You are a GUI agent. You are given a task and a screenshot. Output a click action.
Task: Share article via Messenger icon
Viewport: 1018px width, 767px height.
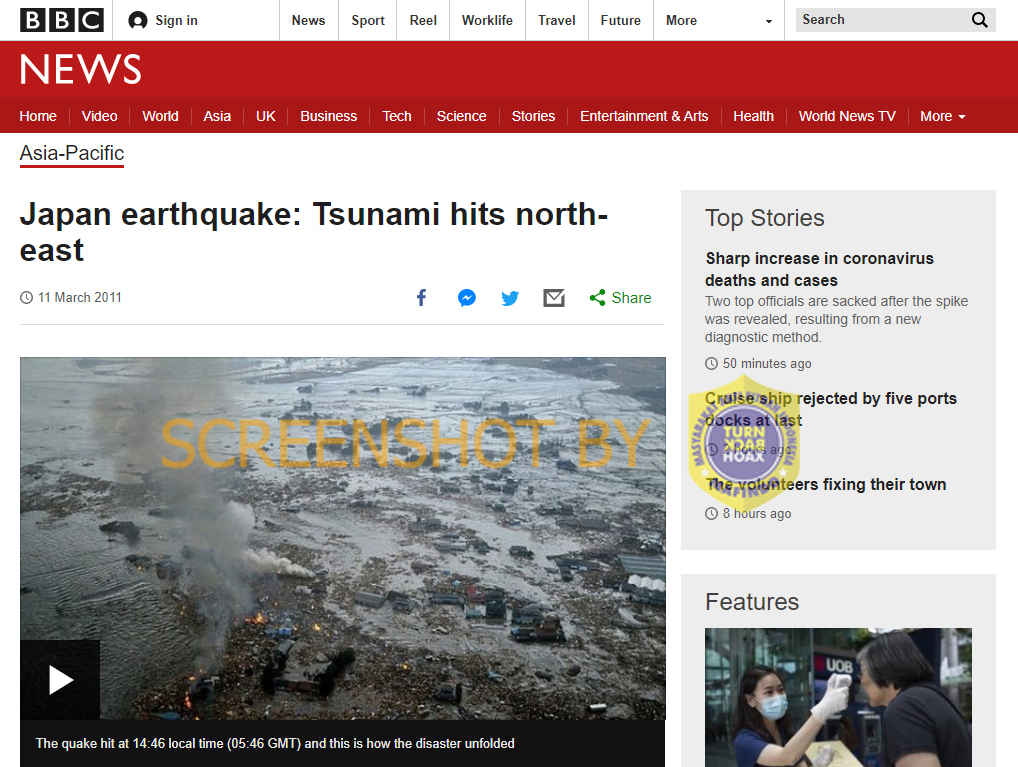point(467,298)
